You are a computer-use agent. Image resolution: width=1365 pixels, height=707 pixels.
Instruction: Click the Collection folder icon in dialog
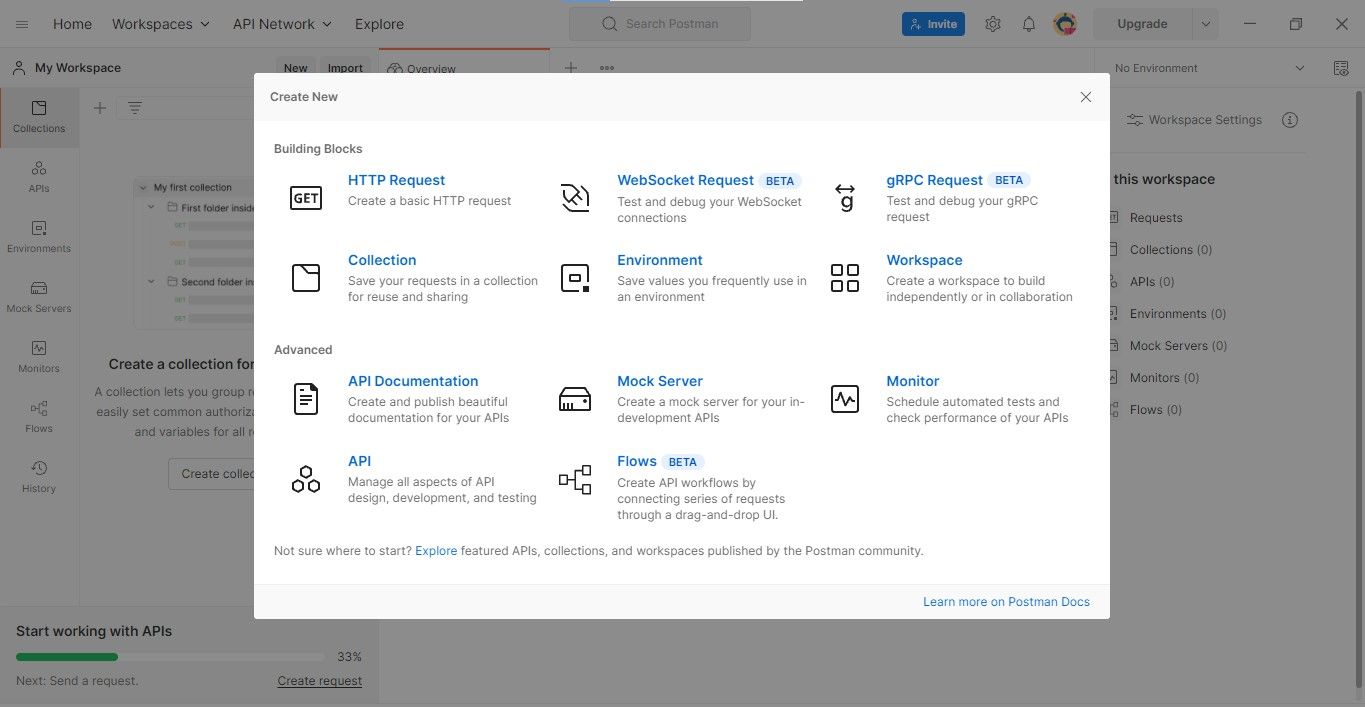coord(306,278)
